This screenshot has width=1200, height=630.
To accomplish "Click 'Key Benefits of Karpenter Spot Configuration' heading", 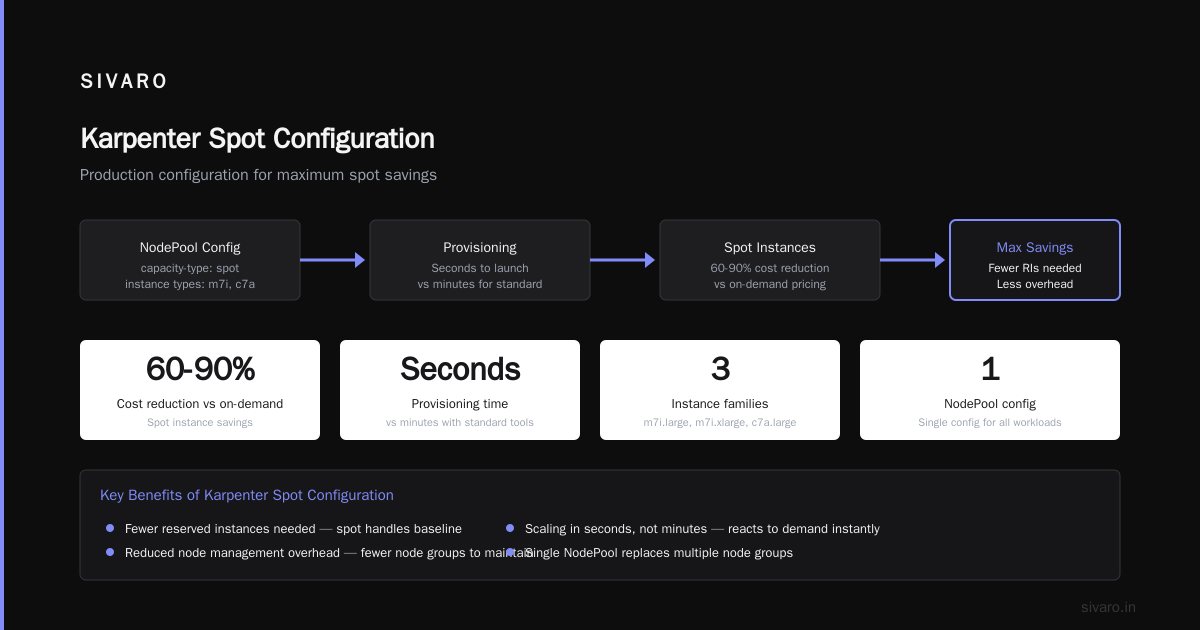I will point(247,495).
